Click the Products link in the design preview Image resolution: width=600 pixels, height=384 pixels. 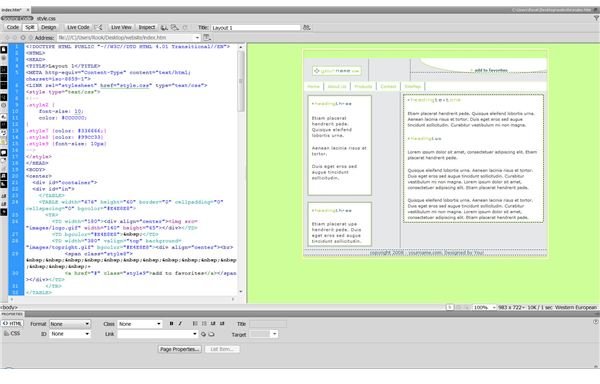(363, 86)
